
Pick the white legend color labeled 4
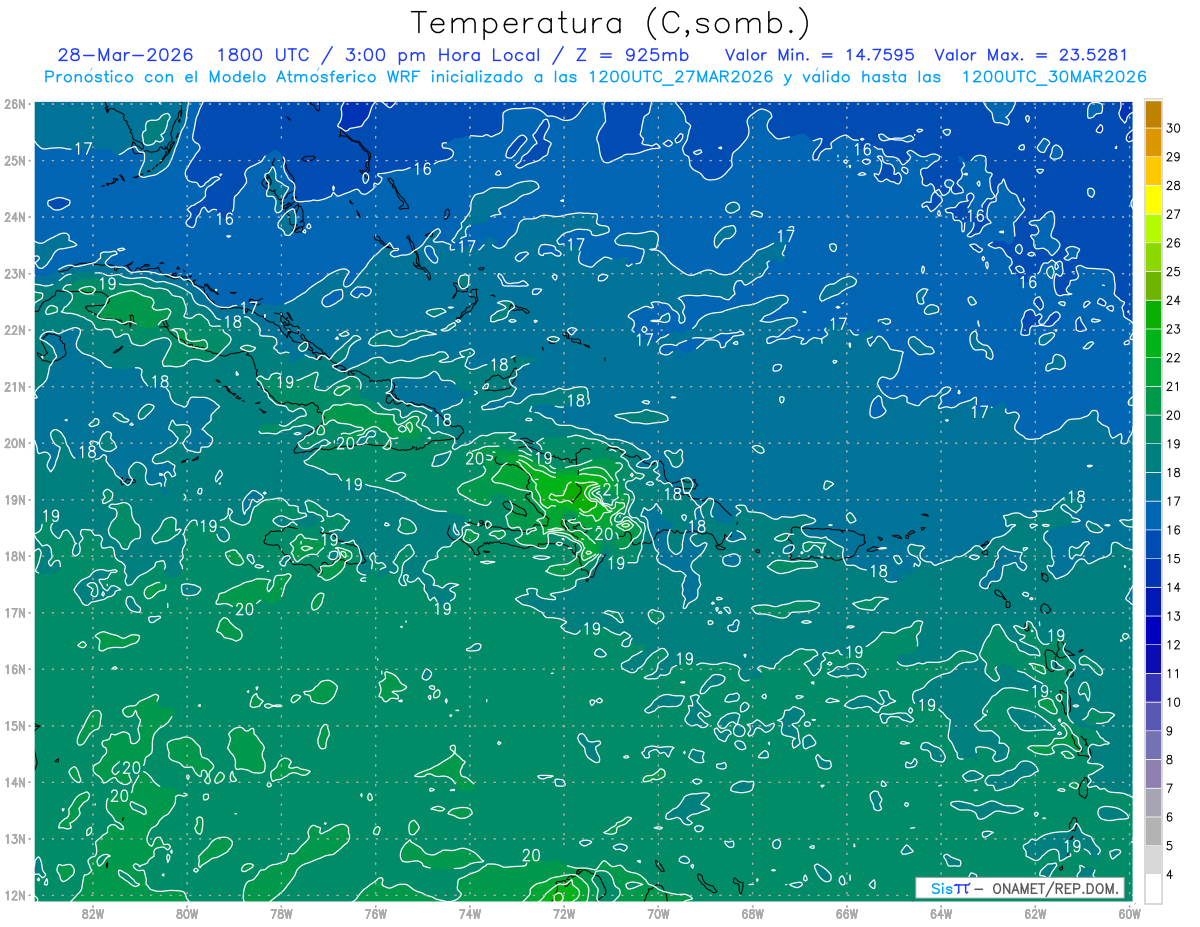pos(1153,888)
